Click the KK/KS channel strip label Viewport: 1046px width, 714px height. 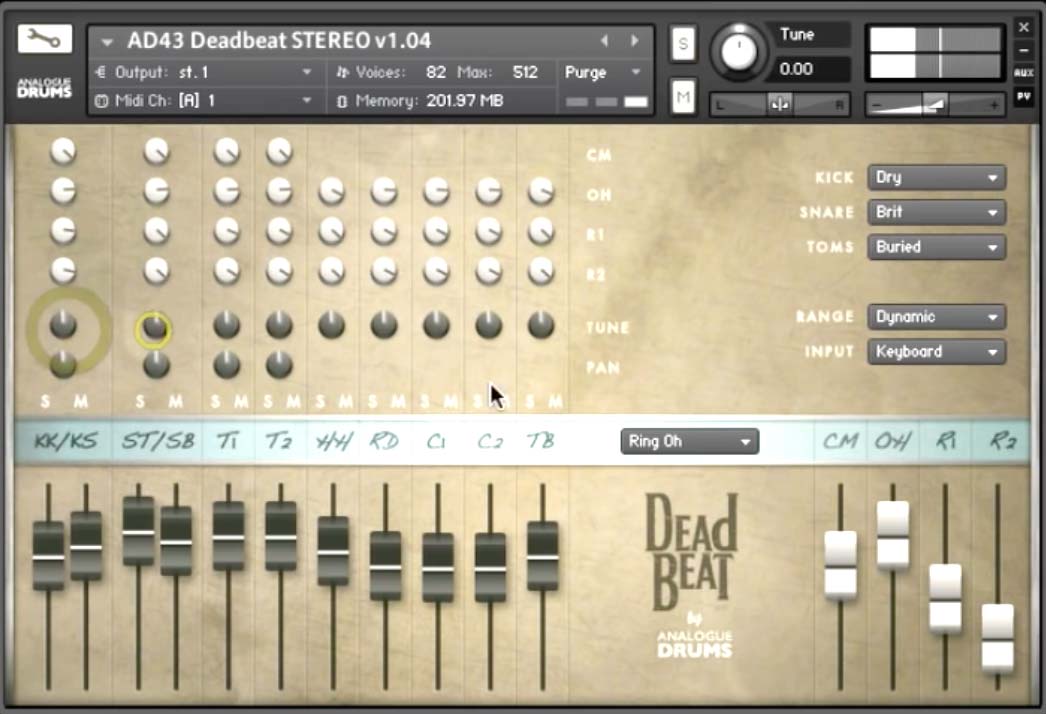65,441
